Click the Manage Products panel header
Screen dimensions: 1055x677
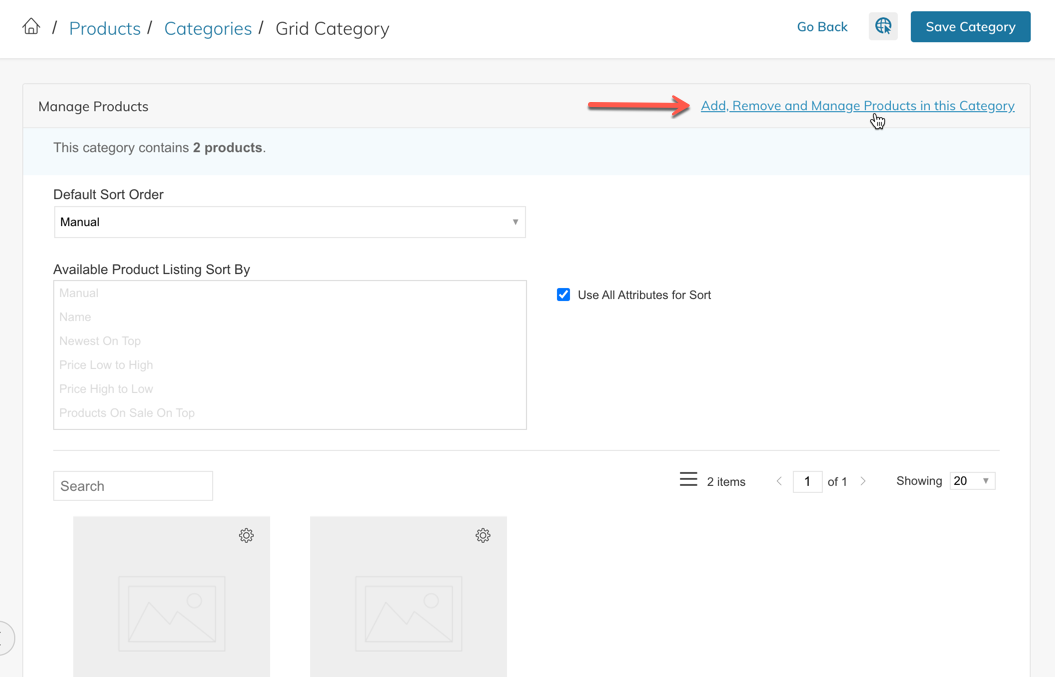point(93,106)
